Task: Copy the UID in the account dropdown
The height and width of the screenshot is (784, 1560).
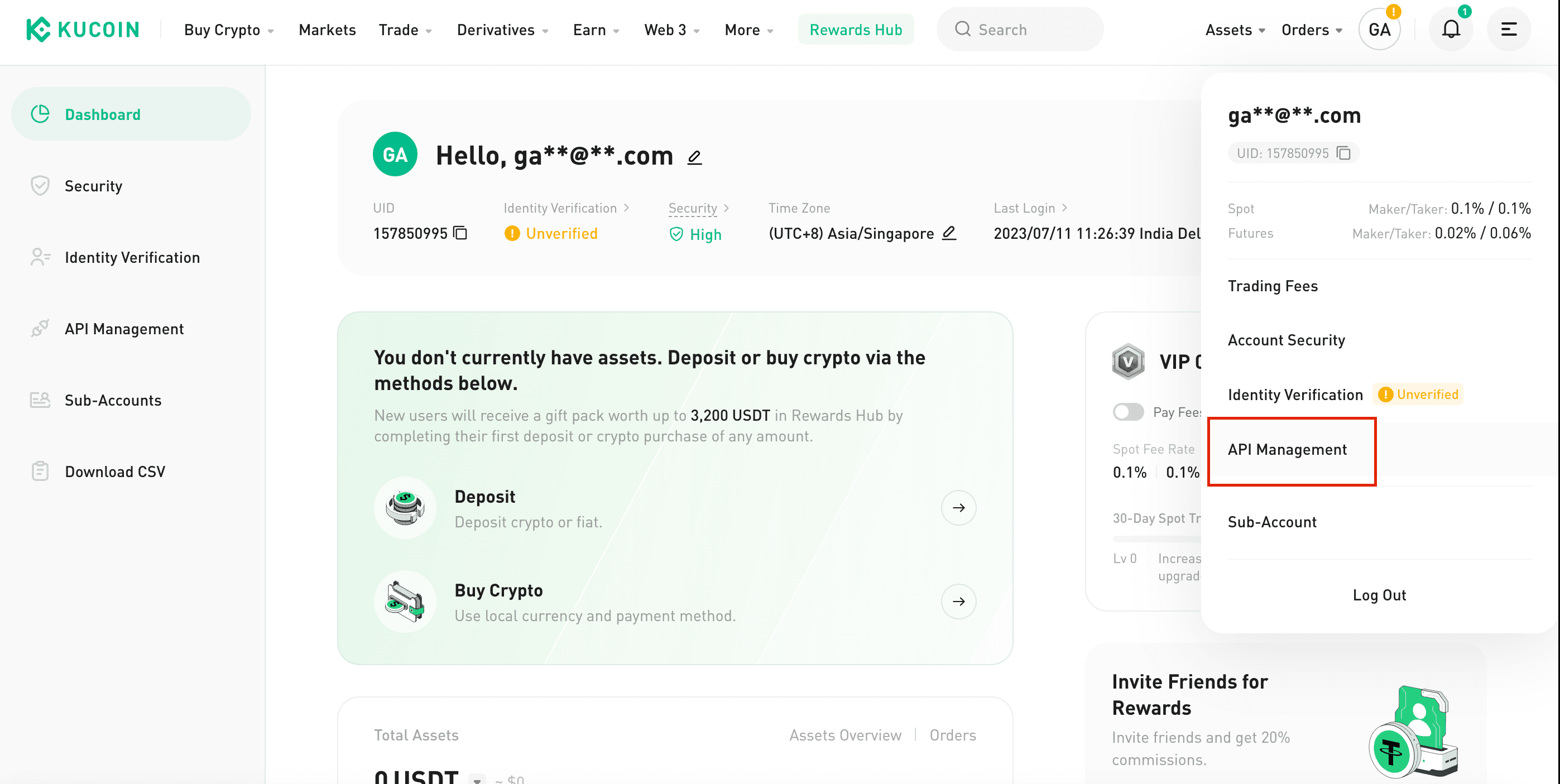Action: coord(1343,153)
